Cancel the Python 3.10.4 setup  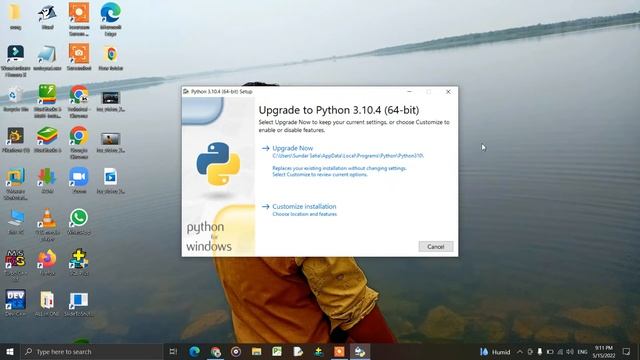[436, 247]
